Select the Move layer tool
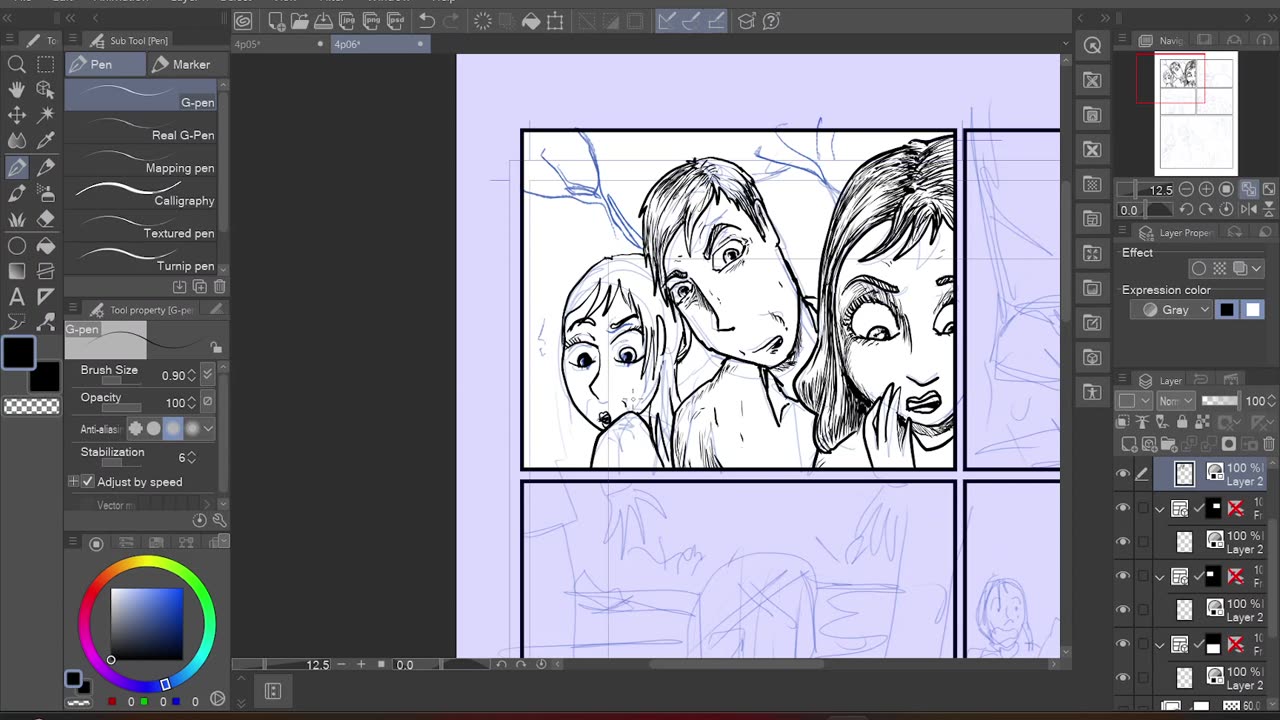 coord(17,115)
